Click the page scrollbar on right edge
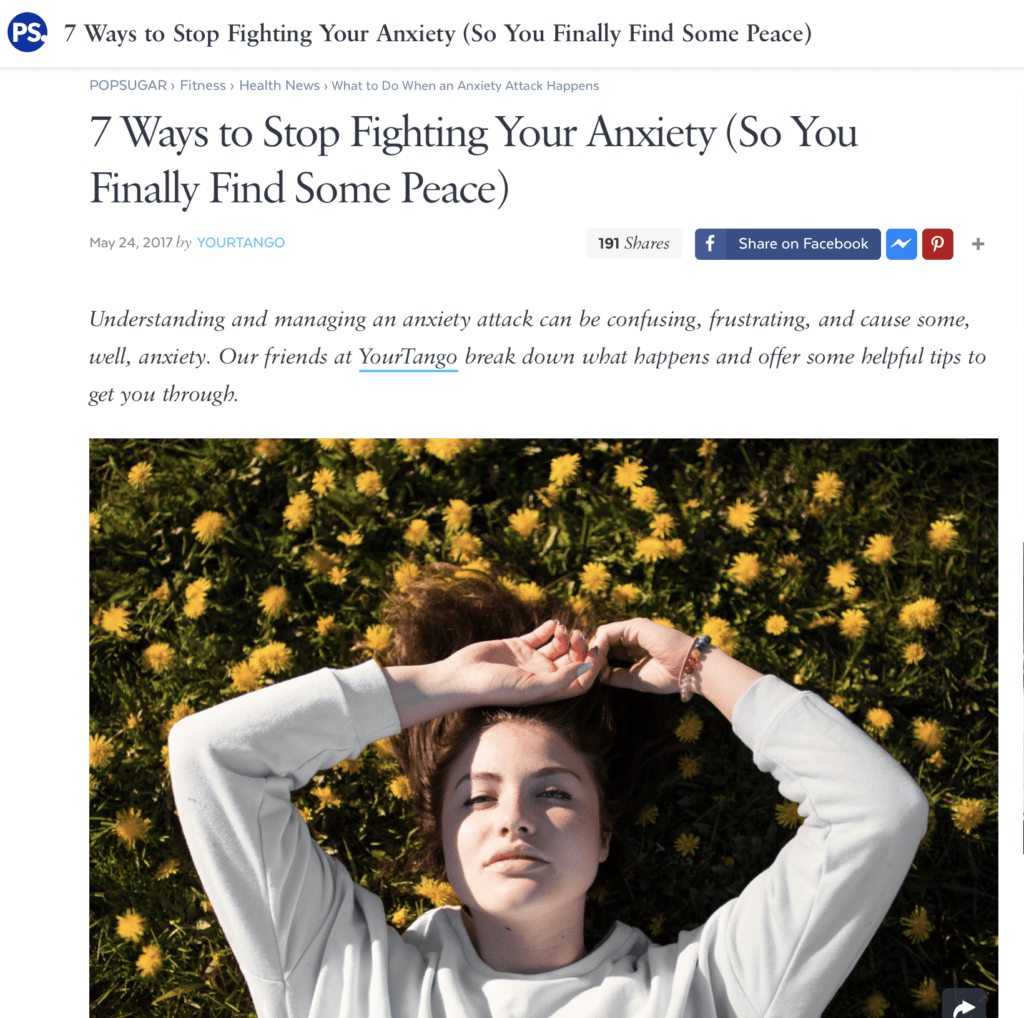 point(1022,697)
